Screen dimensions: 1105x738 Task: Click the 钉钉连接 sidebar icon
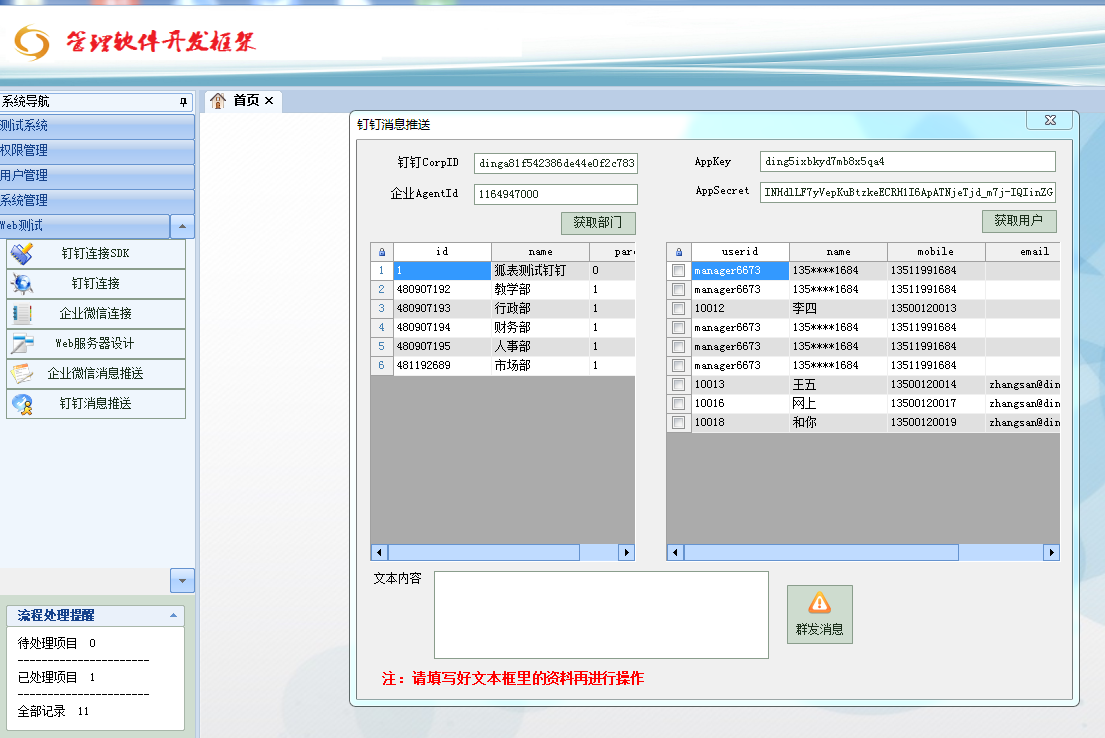pos(22,284)
